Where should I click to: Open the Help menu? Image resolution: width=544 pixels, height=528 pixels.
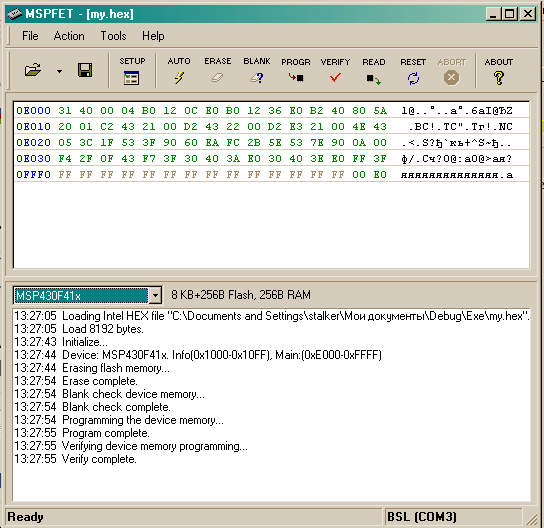[153, 36]
